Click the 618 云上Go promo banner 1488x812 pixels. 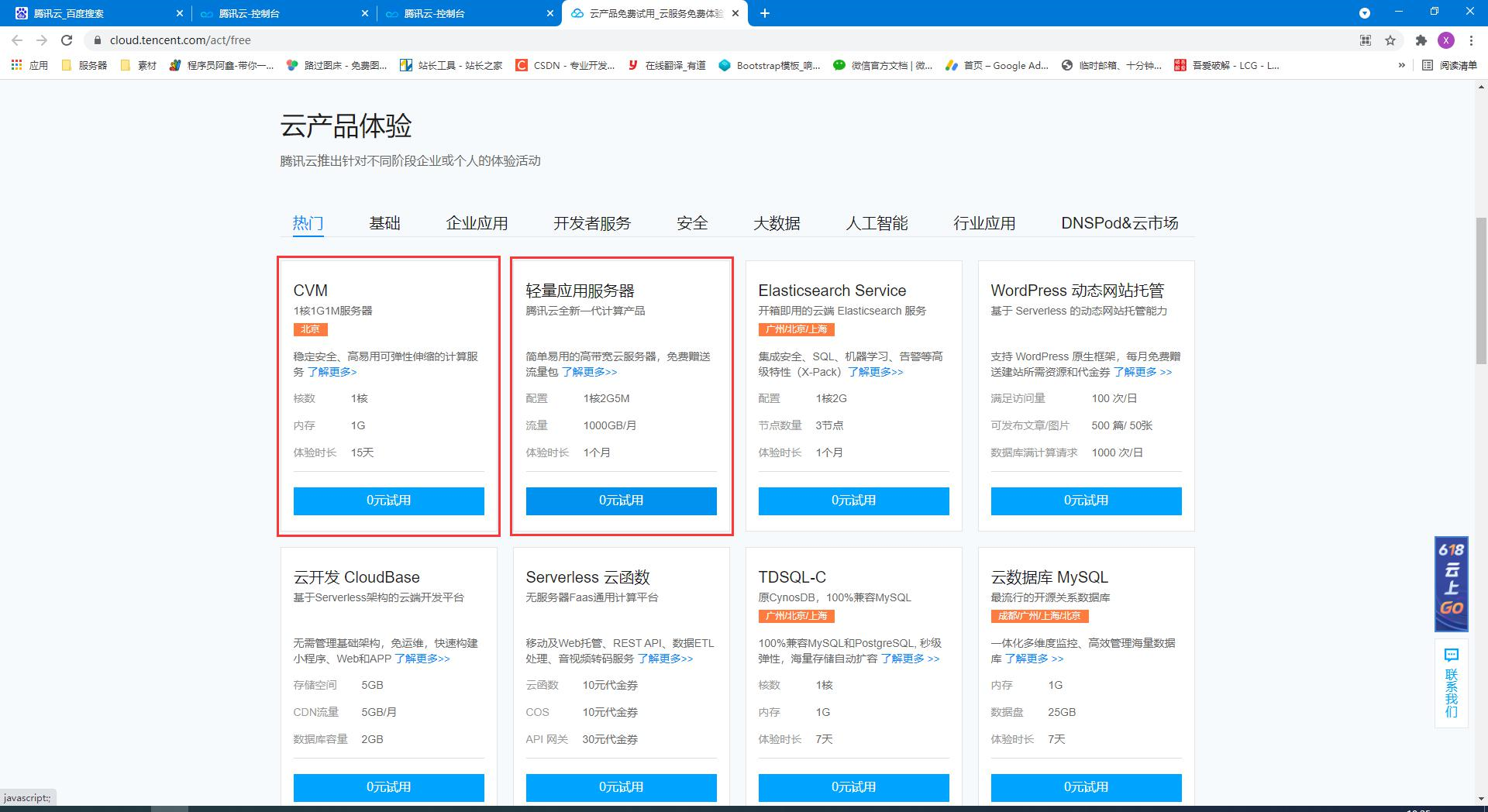(x=1451, y=584)
